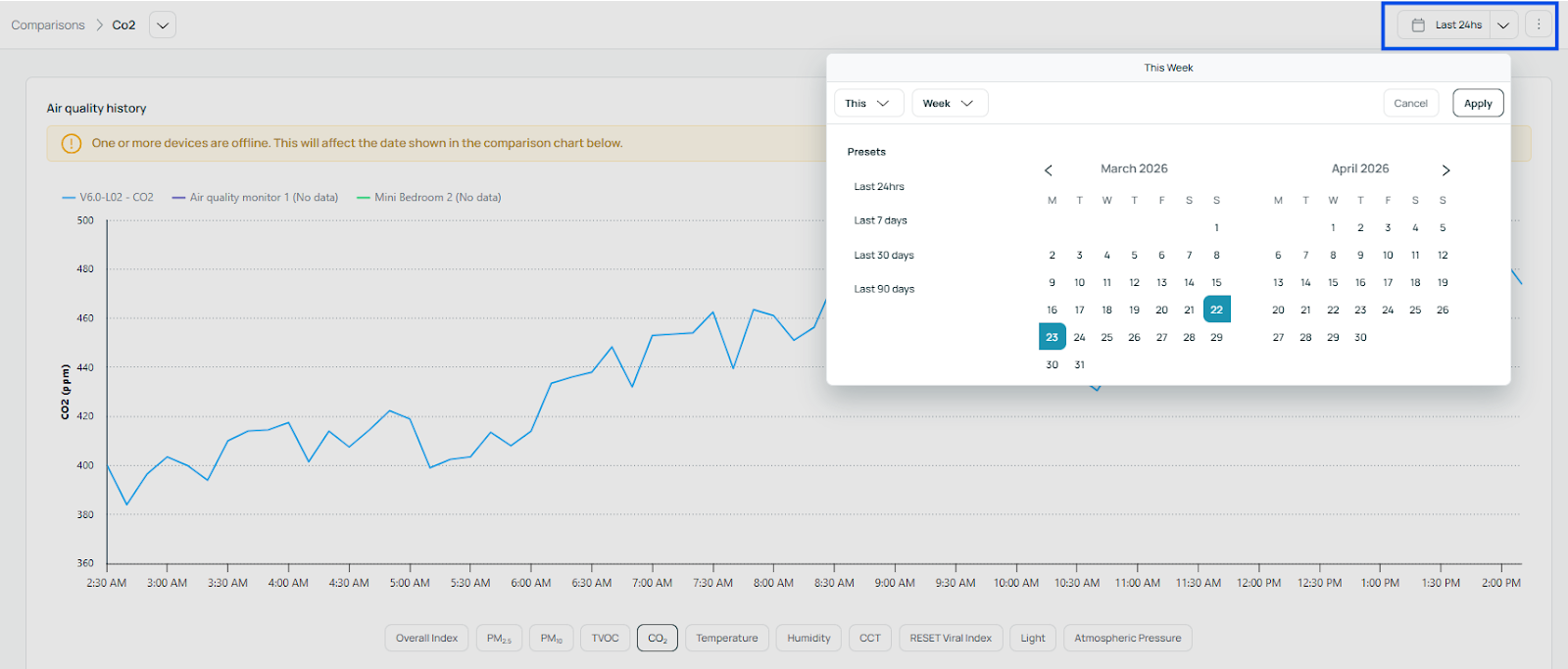Select the TVOC metric tab
The height and width of the screenshot is (669, 1568).
point(605,639)
